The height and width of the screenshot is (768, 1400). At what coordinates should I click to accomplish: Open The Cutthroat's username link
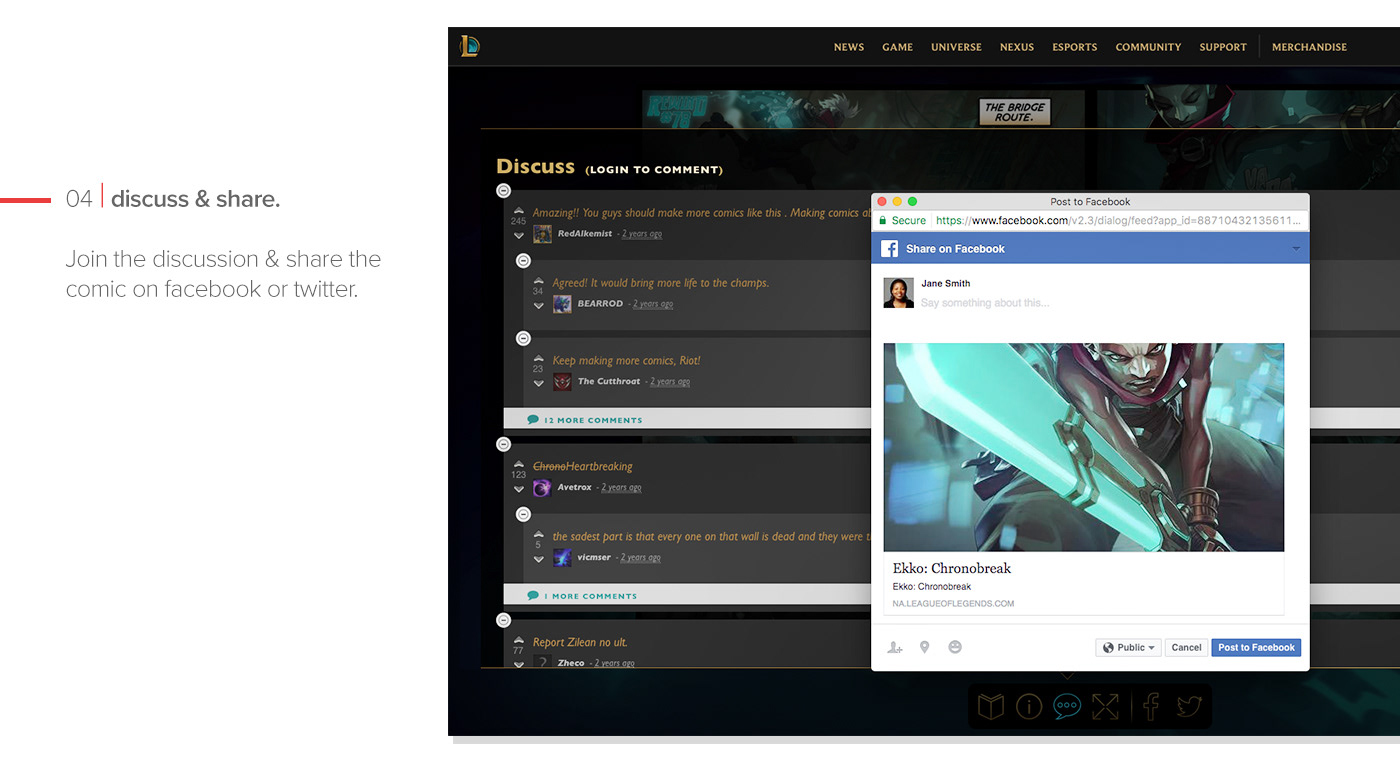[x=609, y=382]
